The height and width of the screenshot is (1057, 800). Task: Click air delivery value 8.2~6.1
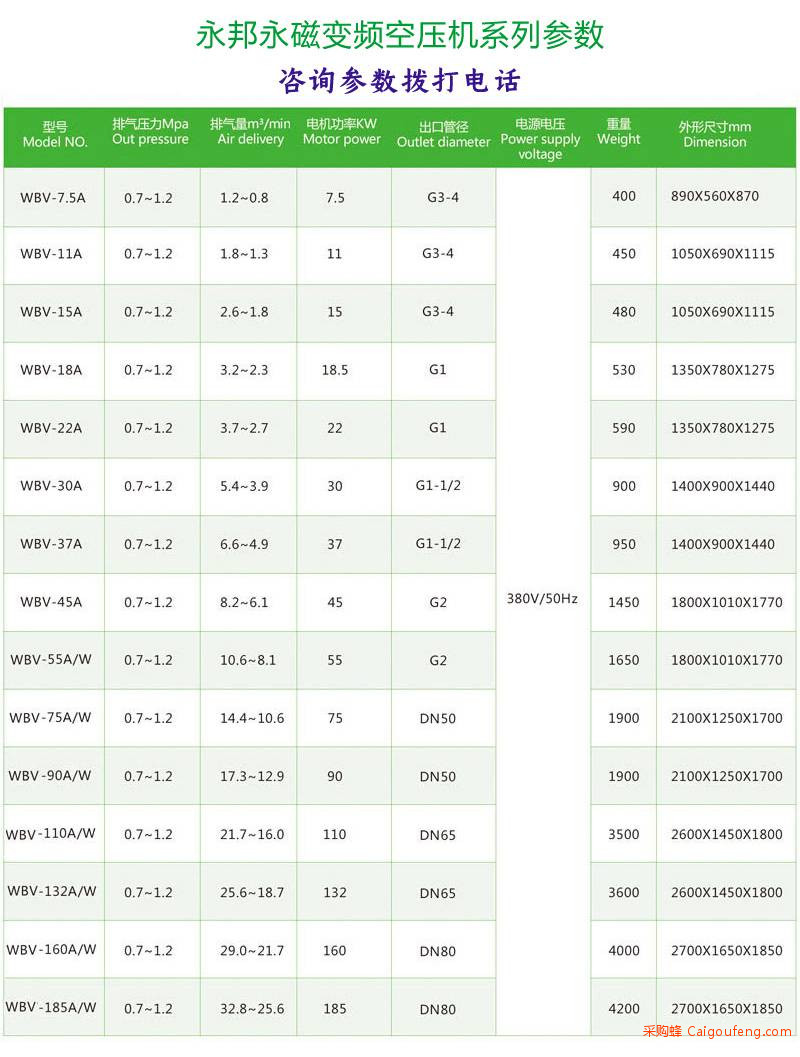coord(244,602)
